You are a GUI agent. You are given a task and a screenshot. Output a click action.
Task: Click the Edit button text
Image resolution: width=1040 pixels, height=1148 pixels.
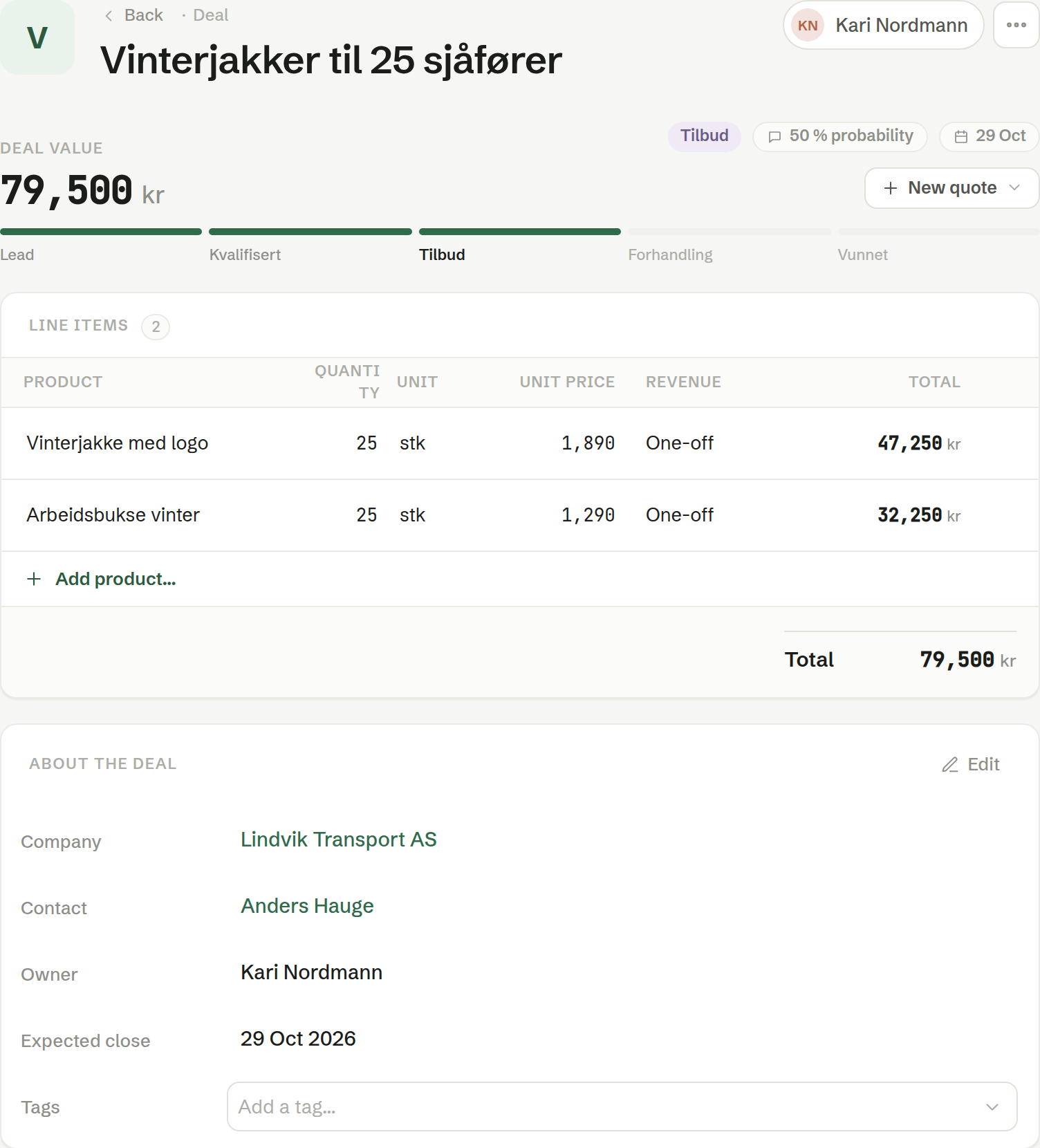click(x=983, y=764)
